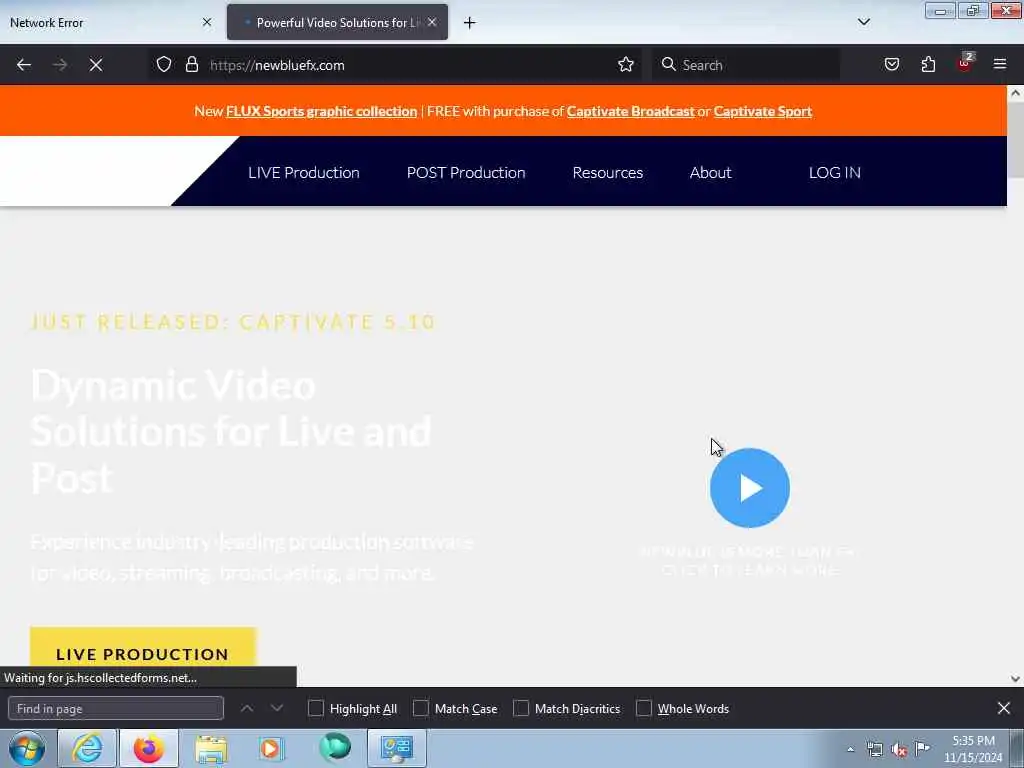
Task: Close the Powerful Video Solutions tab
Action: click(x=432, y=22)
